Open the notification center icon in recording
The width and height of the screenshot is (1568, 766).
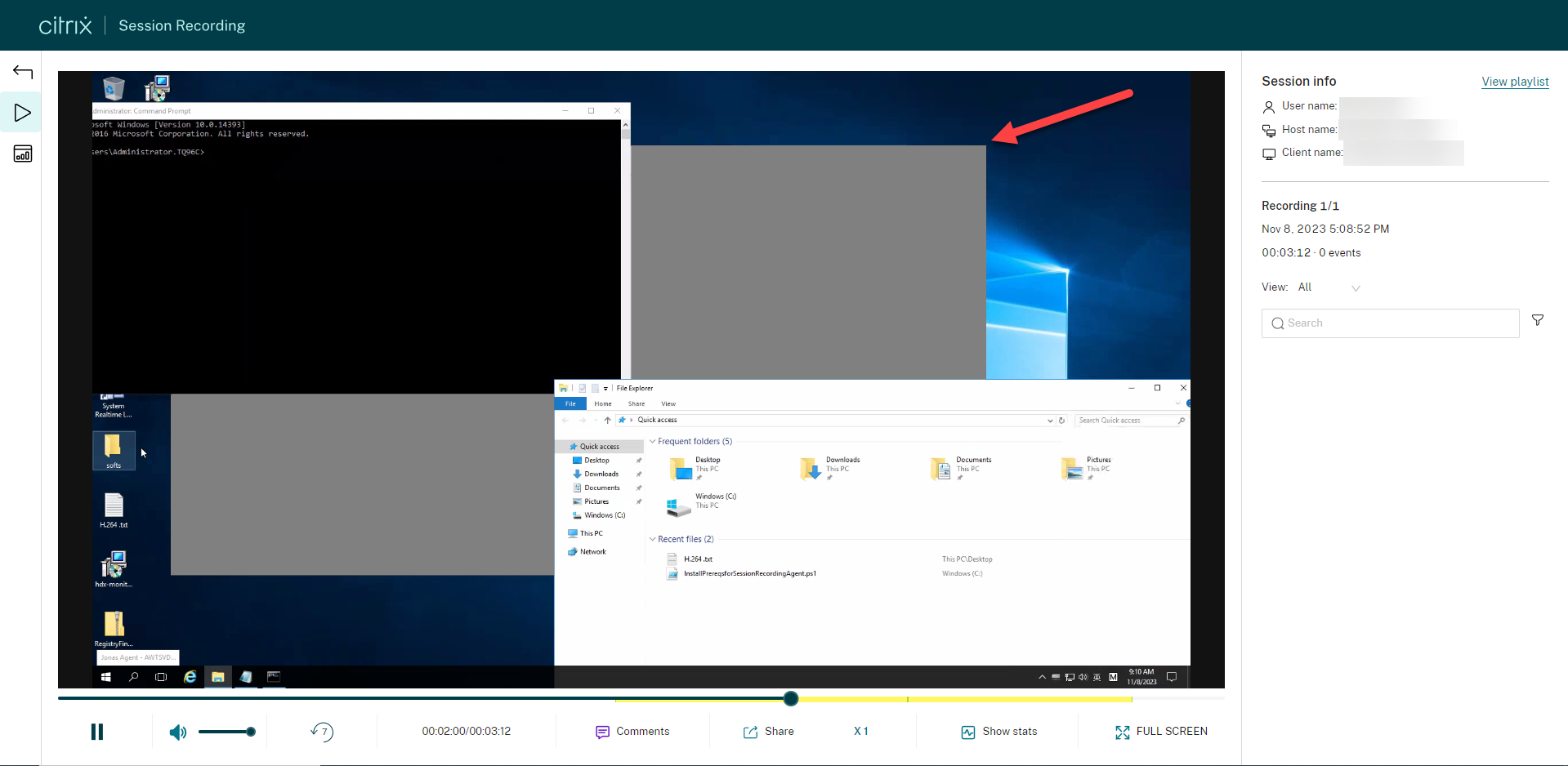tap(1172, 677)
